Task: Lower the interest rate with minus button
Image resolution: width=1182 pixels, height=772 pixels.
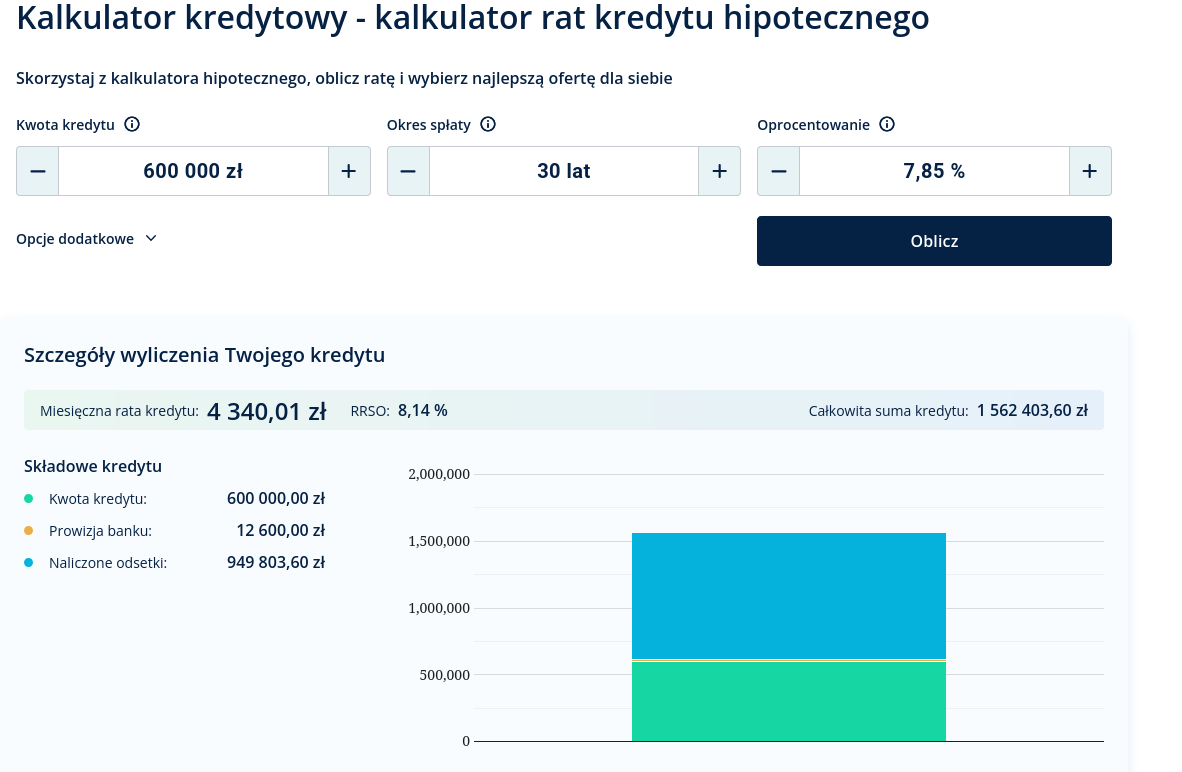Action: click(779, 171)
